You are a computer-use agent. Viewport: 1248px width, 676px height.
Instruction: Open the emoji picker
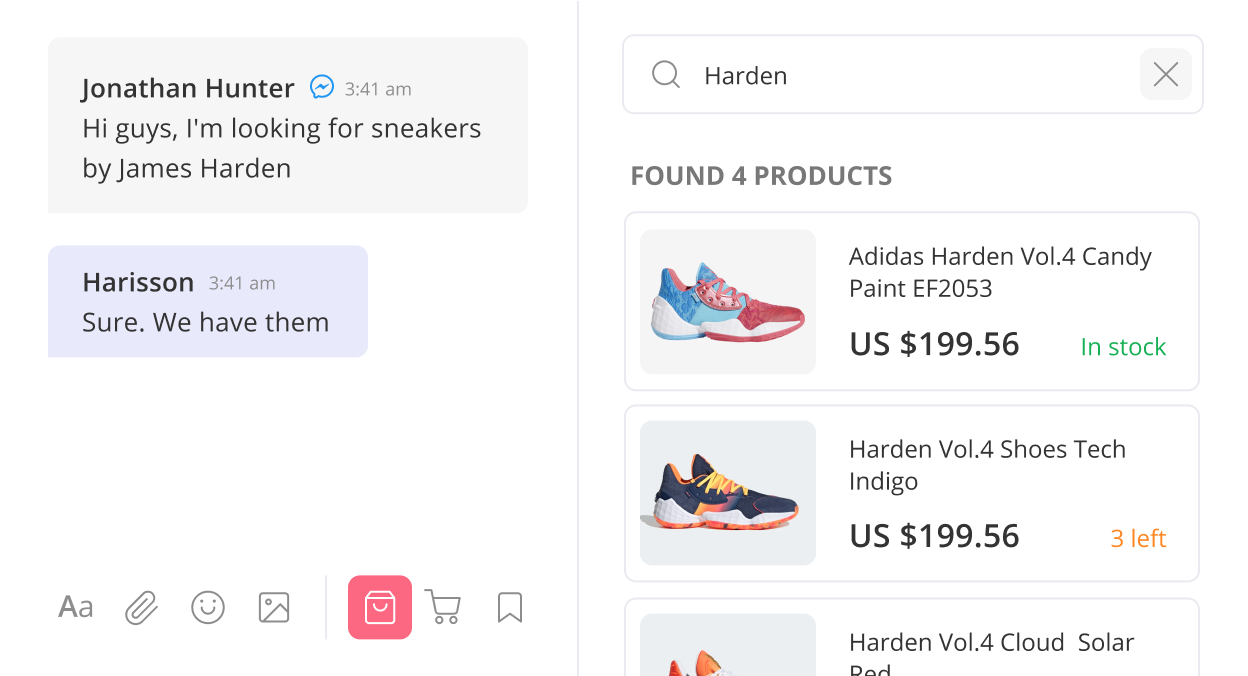coord(208,607)
